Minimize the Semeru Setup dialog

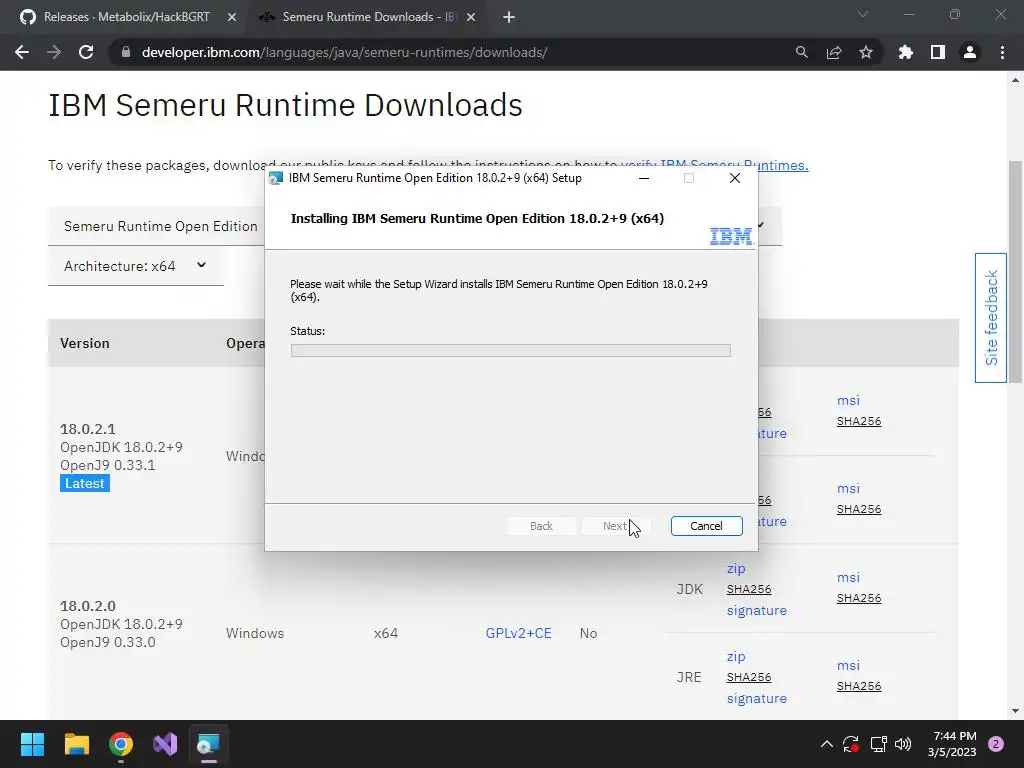[x=644, y=178]
